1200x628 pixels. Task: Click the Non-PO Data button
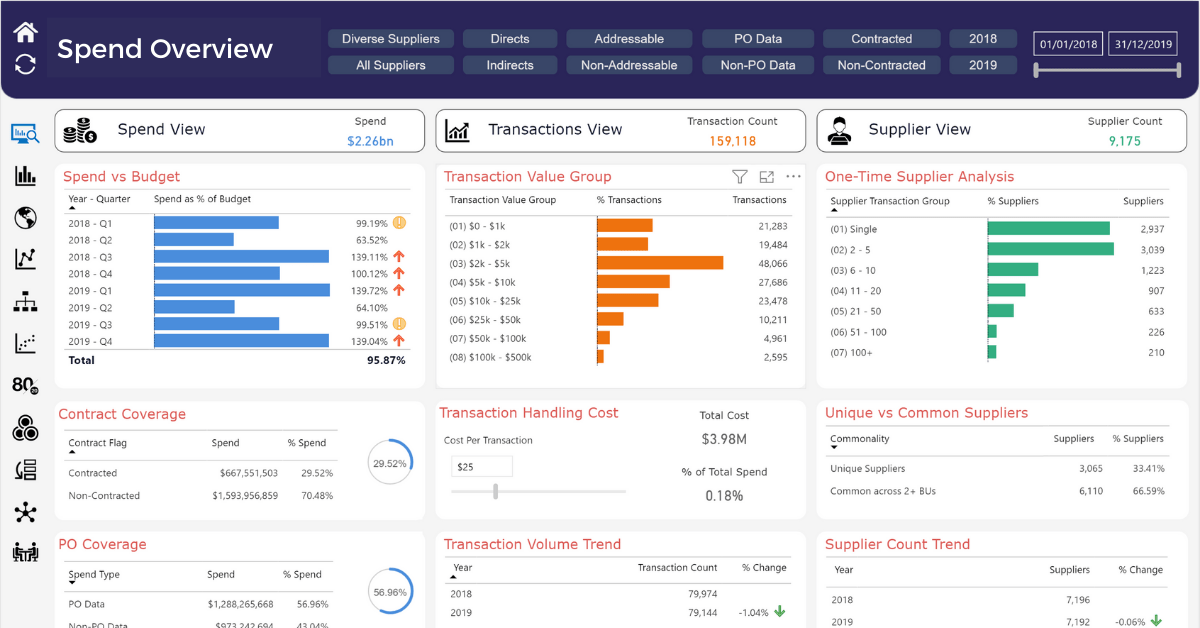click(x=757, y=64)
